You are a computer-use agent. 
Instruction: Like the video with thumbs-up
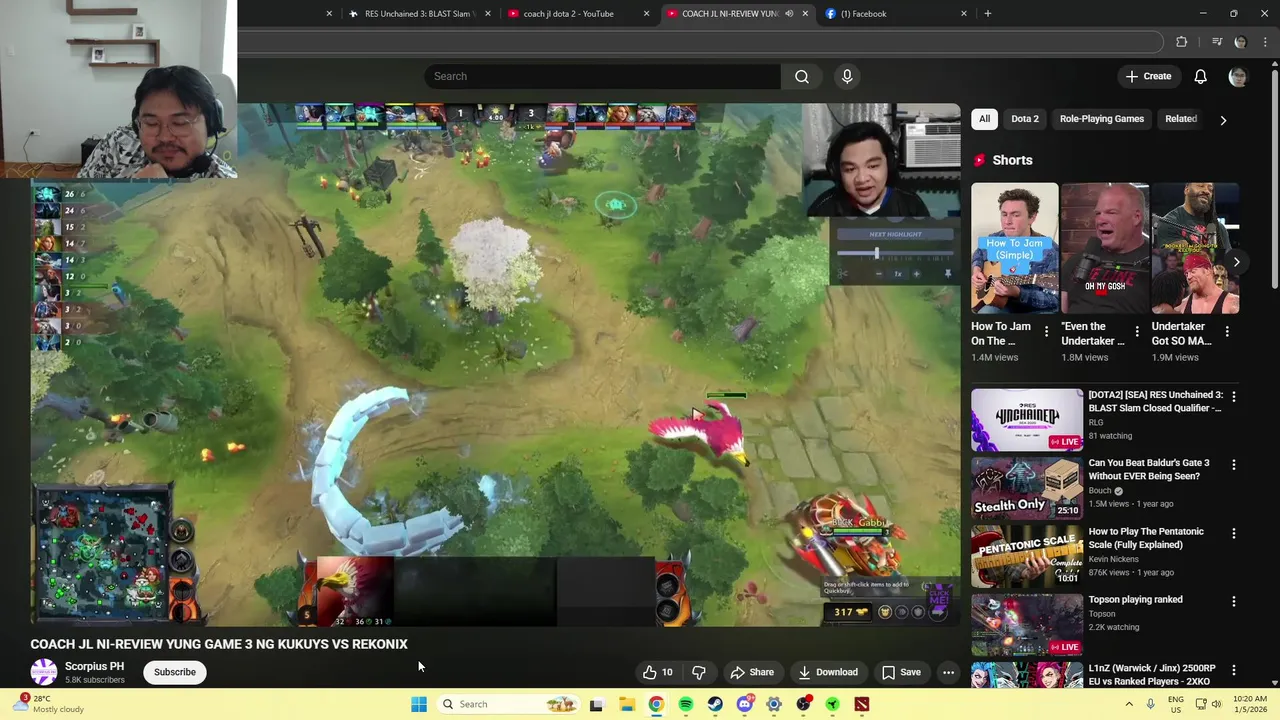coord(658,672)
